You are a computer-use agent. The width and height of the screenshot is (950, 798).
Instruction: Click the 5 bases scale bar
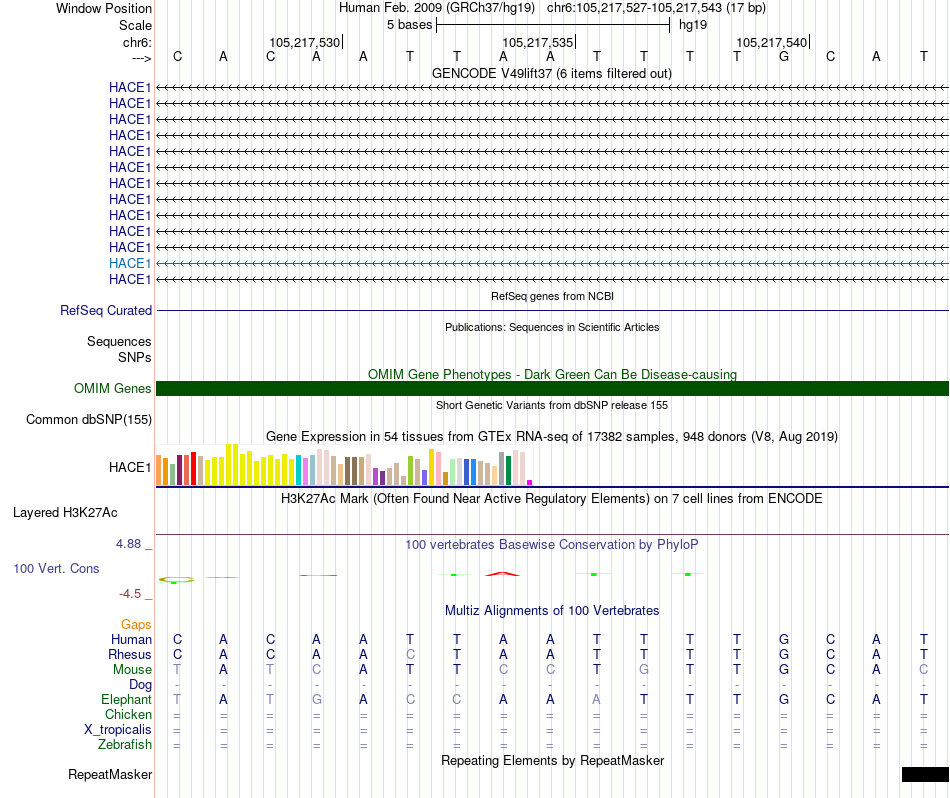point(553,25)
